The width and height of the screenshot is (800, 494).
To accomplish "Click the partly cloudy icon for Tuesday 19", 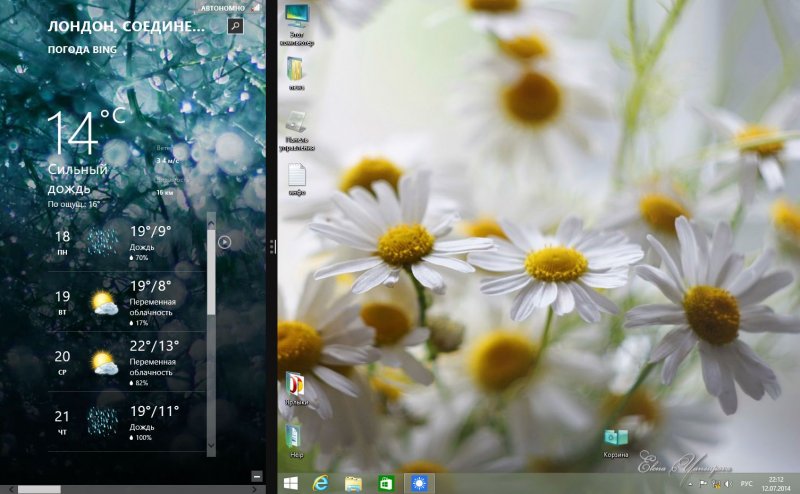I will click(105, 303).
